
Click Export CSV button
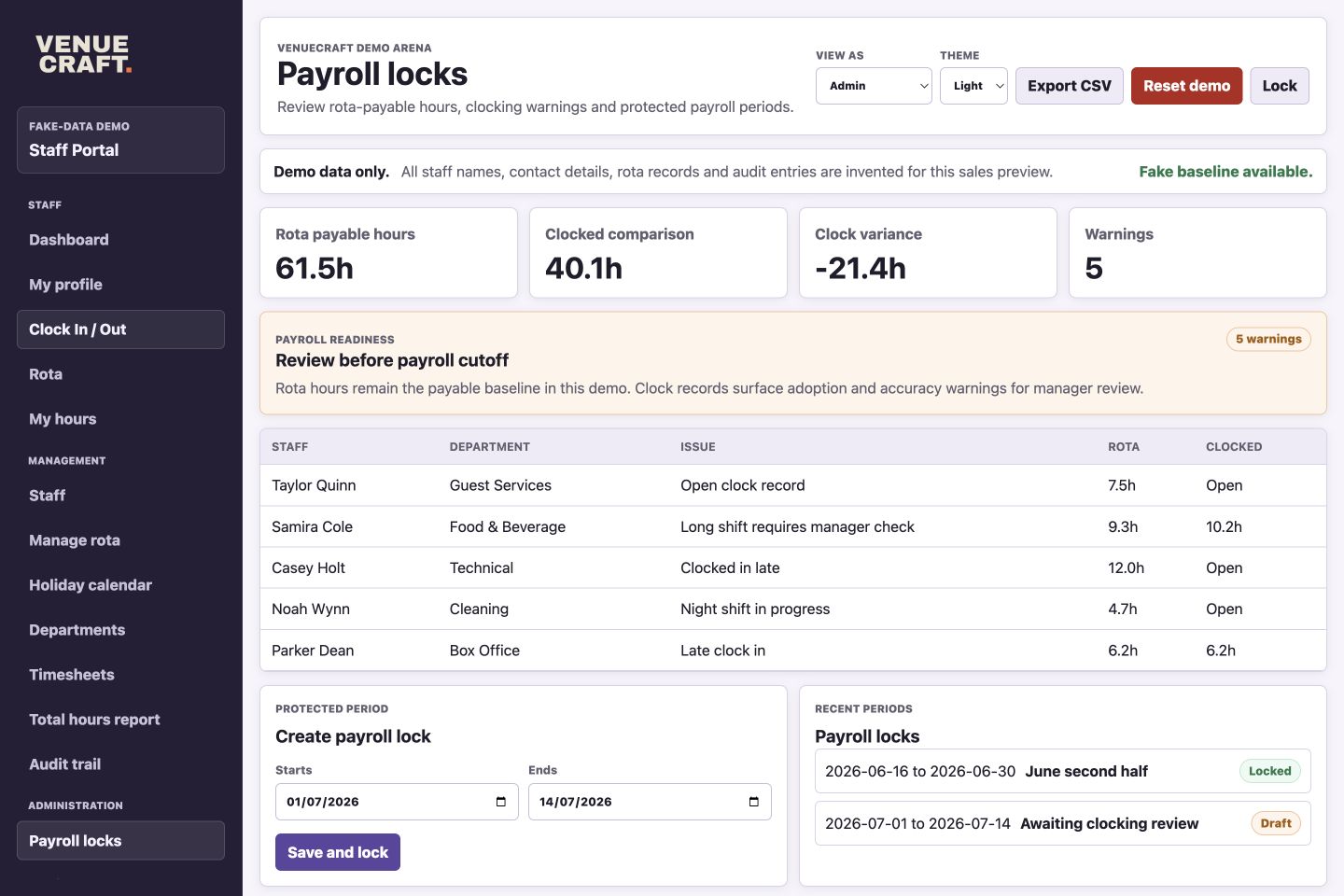pos(1070,86)
